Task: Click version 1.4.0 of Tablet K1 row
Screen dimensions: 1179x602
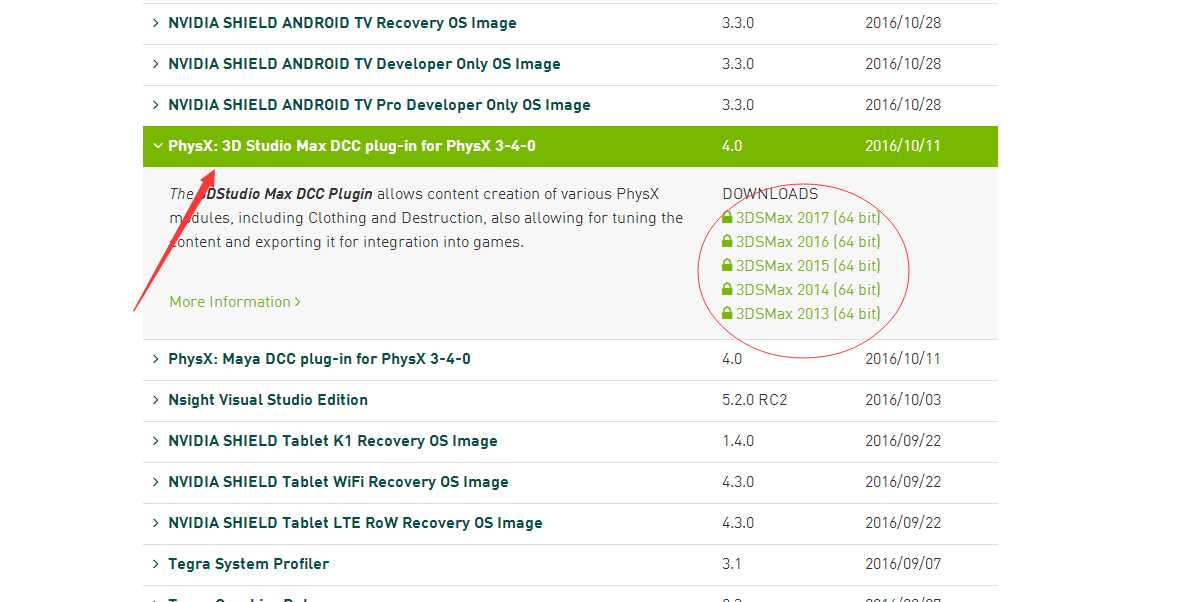Action: pyautogui.click(x=738, y=441)
